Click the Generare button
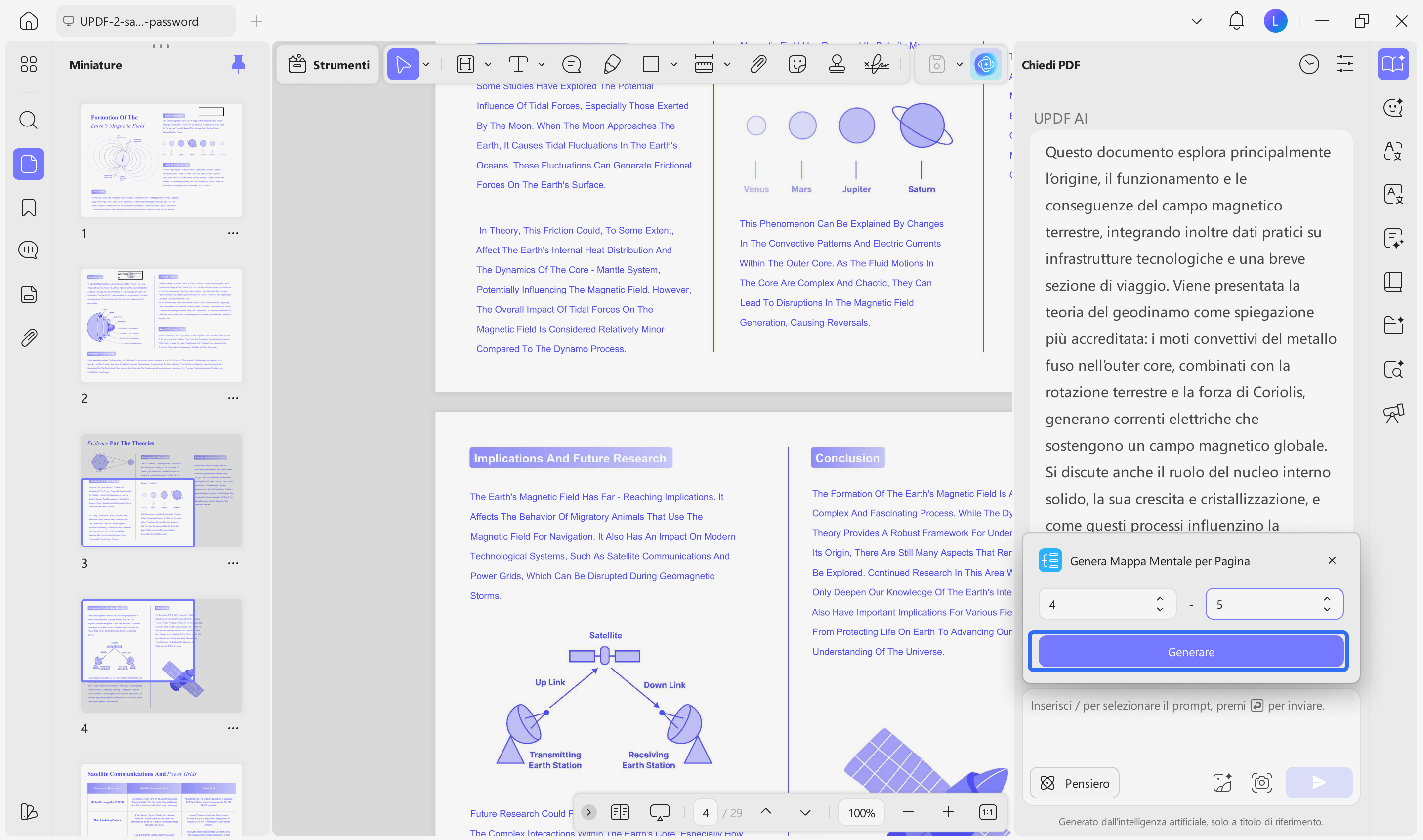1423x840 pixels. [1190, 652]
